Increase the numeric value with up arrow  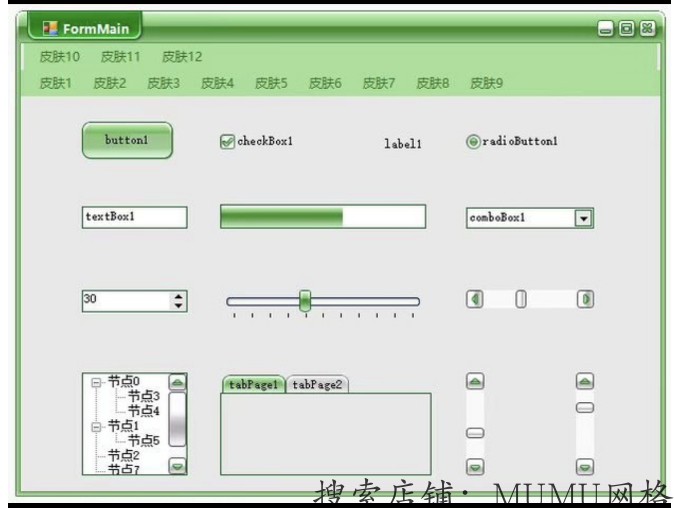[178, 296]
